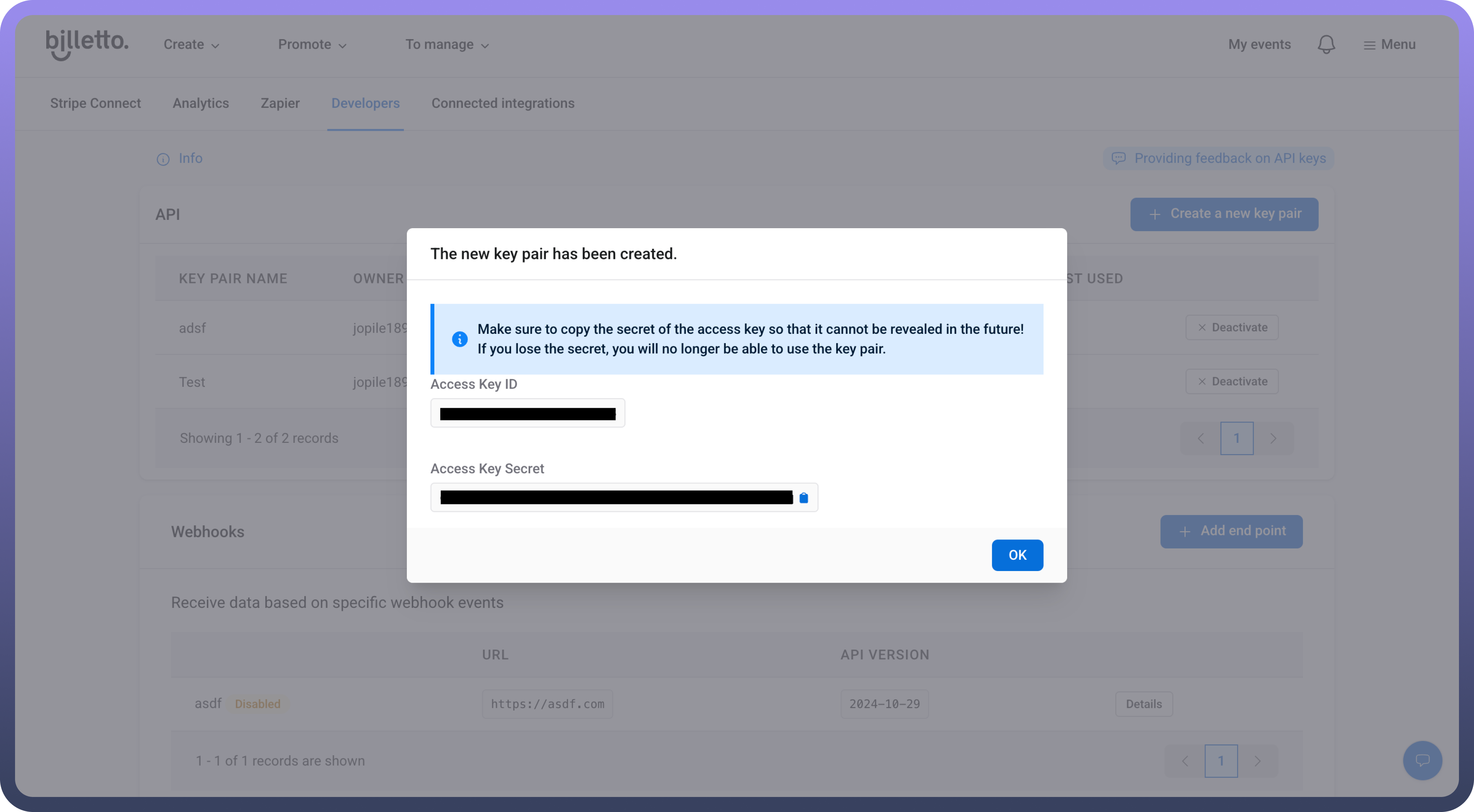Go to next page of API keys
Viewport: 1474px width, 812px height.
(x=1272, y=438)
